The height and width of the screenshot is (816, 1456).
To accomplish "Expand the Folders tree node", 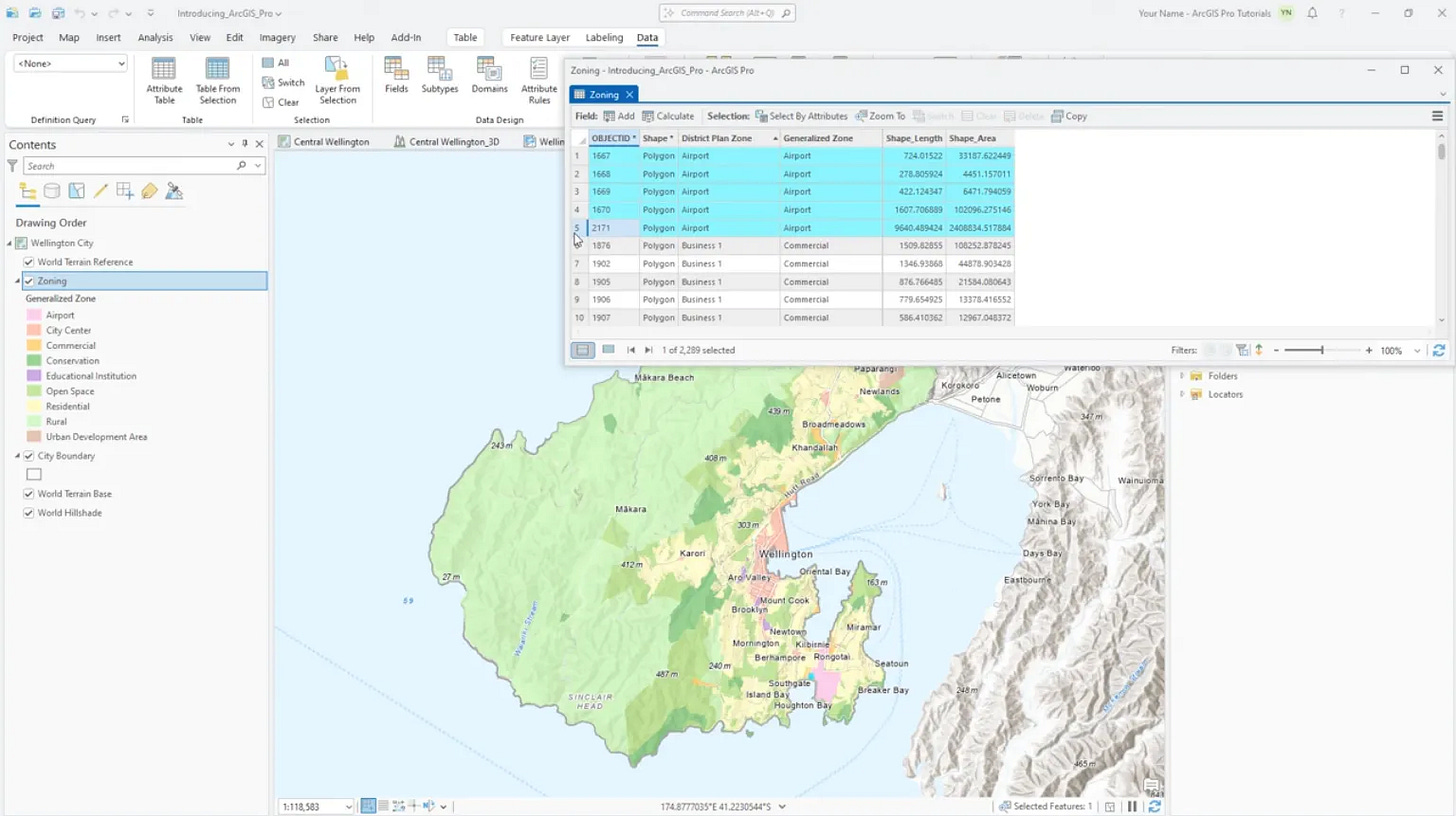I will pos(1182,376).
